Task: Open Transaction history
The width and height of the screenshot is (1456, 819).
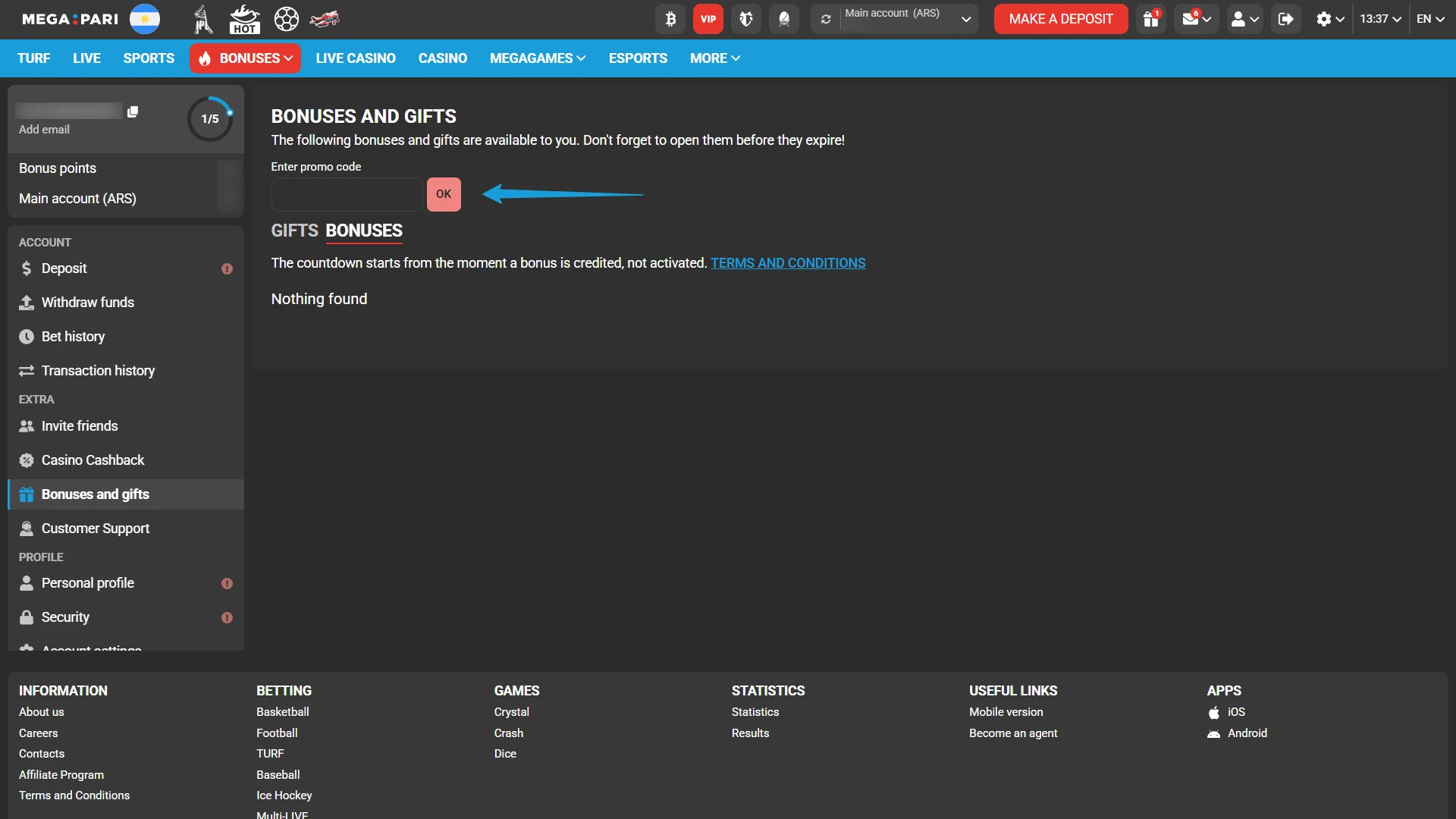Action: [x=126, y=371]
